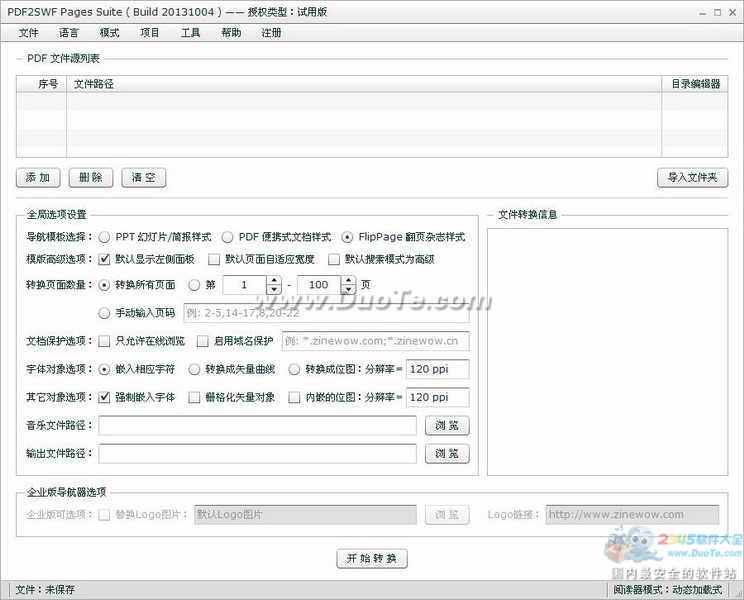Select PPT 幻灯片/简报样式 template

click(x=104, y=237)
